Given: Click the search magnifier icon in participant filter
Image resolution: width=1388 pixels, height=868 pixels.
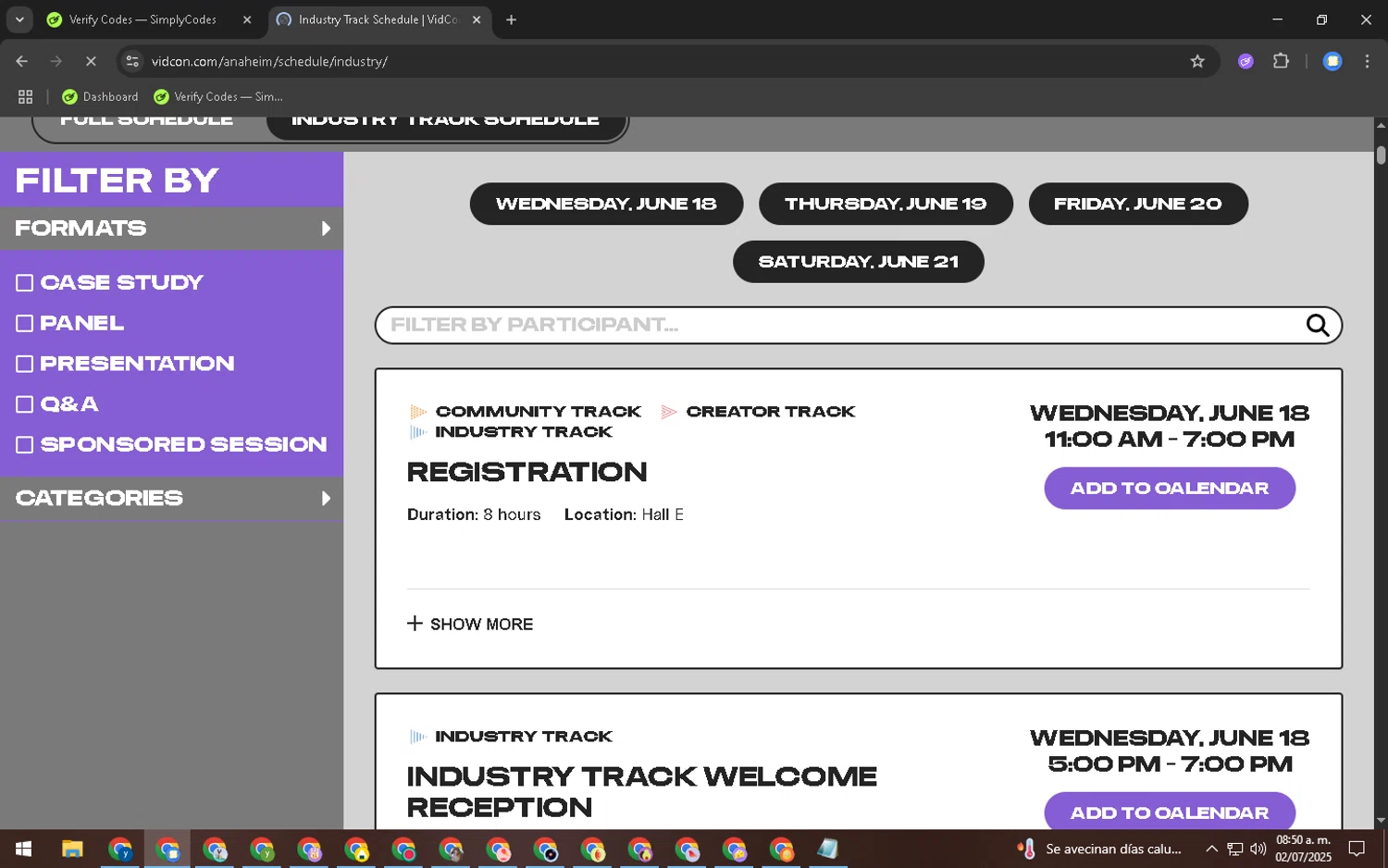Looking at the screenshot, I should point(1317,325).
